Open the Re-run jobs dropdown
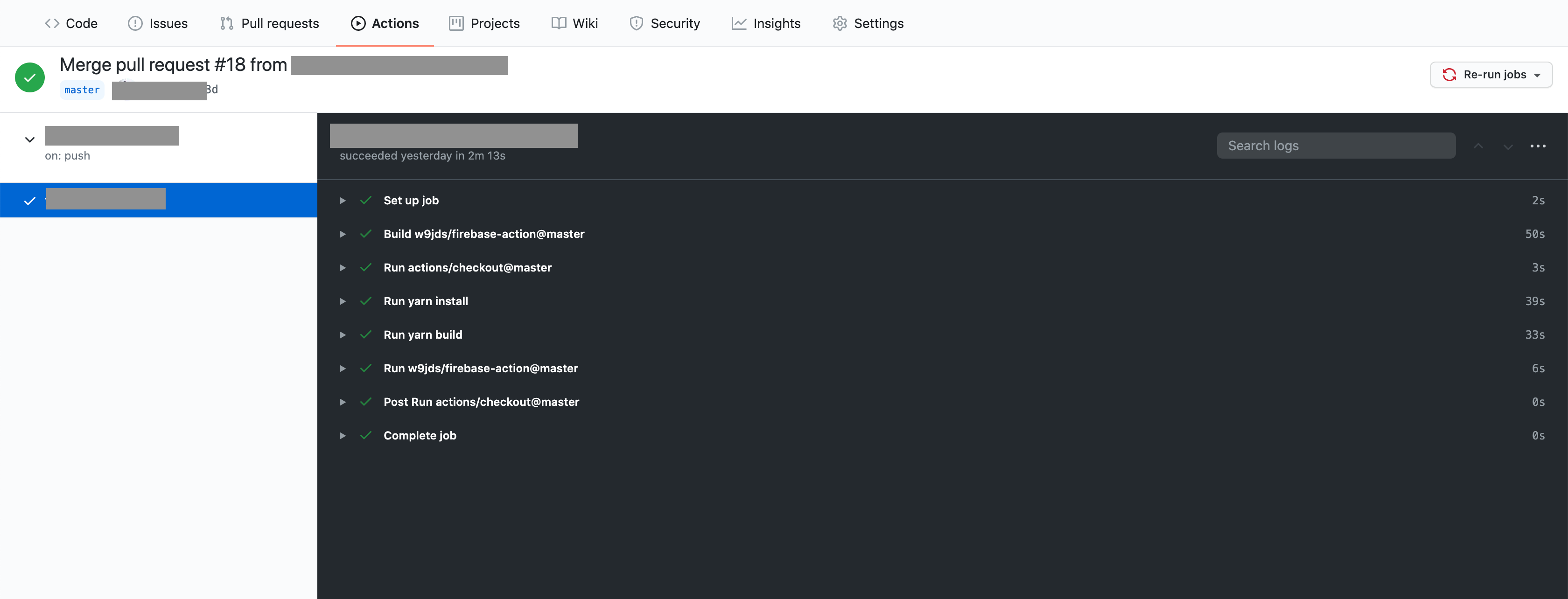Image resolution: width=1568 pixels, height=599 pixels. pyautogui.click(x=1491, y=75)
